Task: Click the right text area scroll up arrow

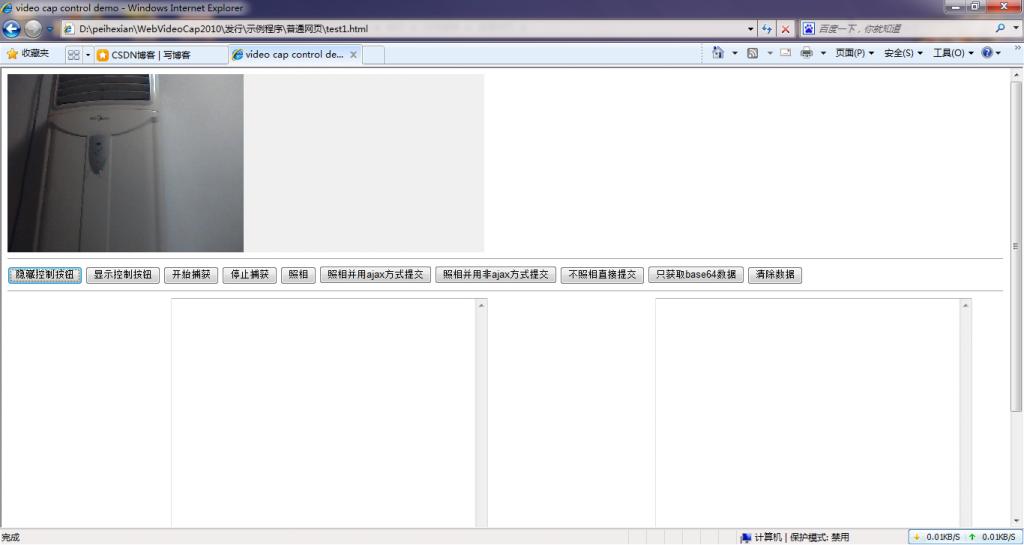Action: tap(966, 305)
